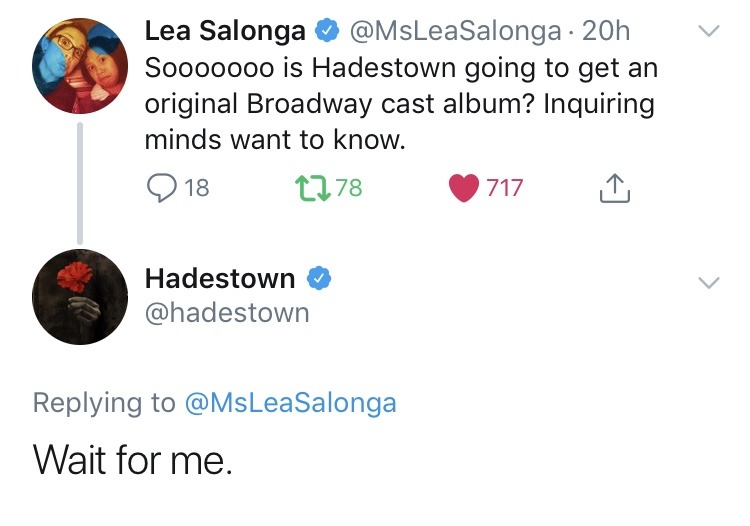Expand the chevron menu on Lea Salonga's tweet

point(708,32)
